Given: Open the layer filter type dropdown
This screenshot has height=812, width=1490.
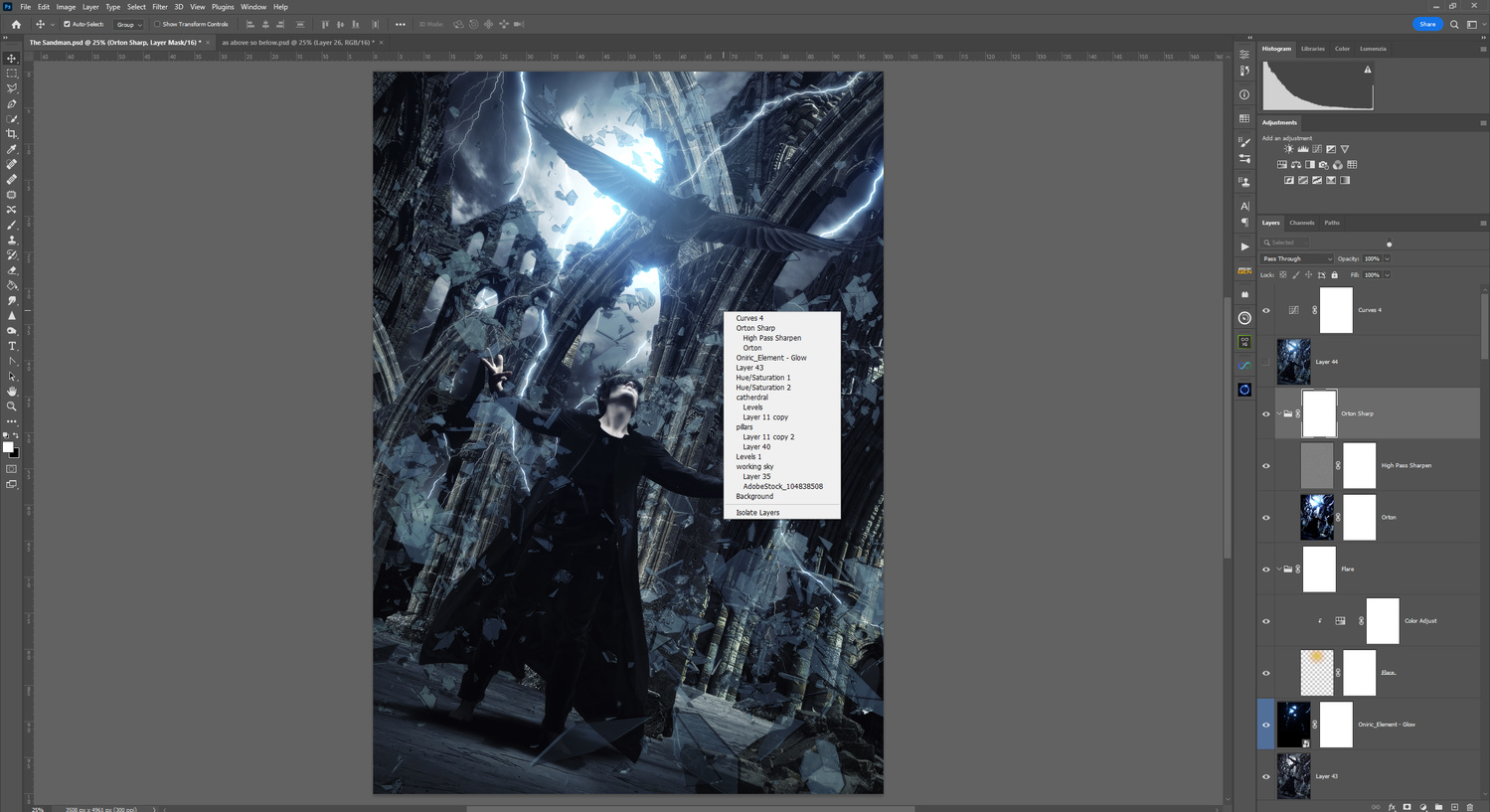Looking at the screenshot, I should [1284, 243].
